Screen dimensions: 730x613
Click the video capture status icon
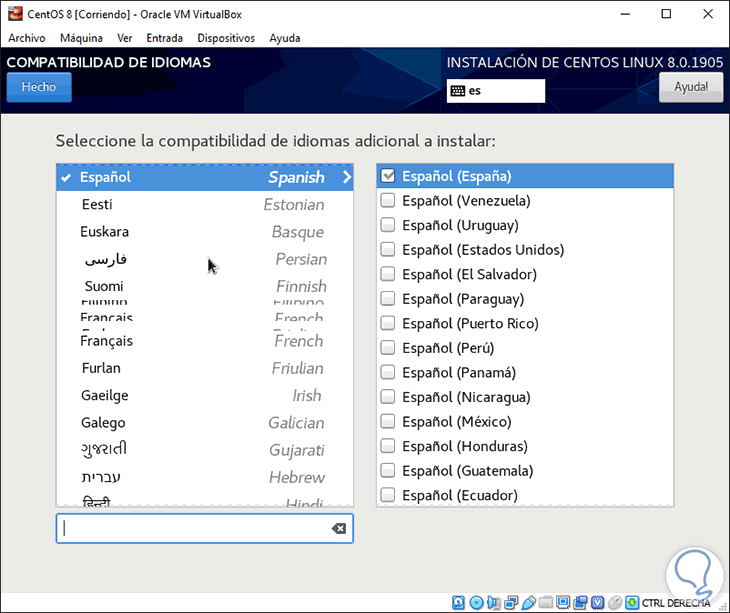pyautogui.click(x=580, y=602)
